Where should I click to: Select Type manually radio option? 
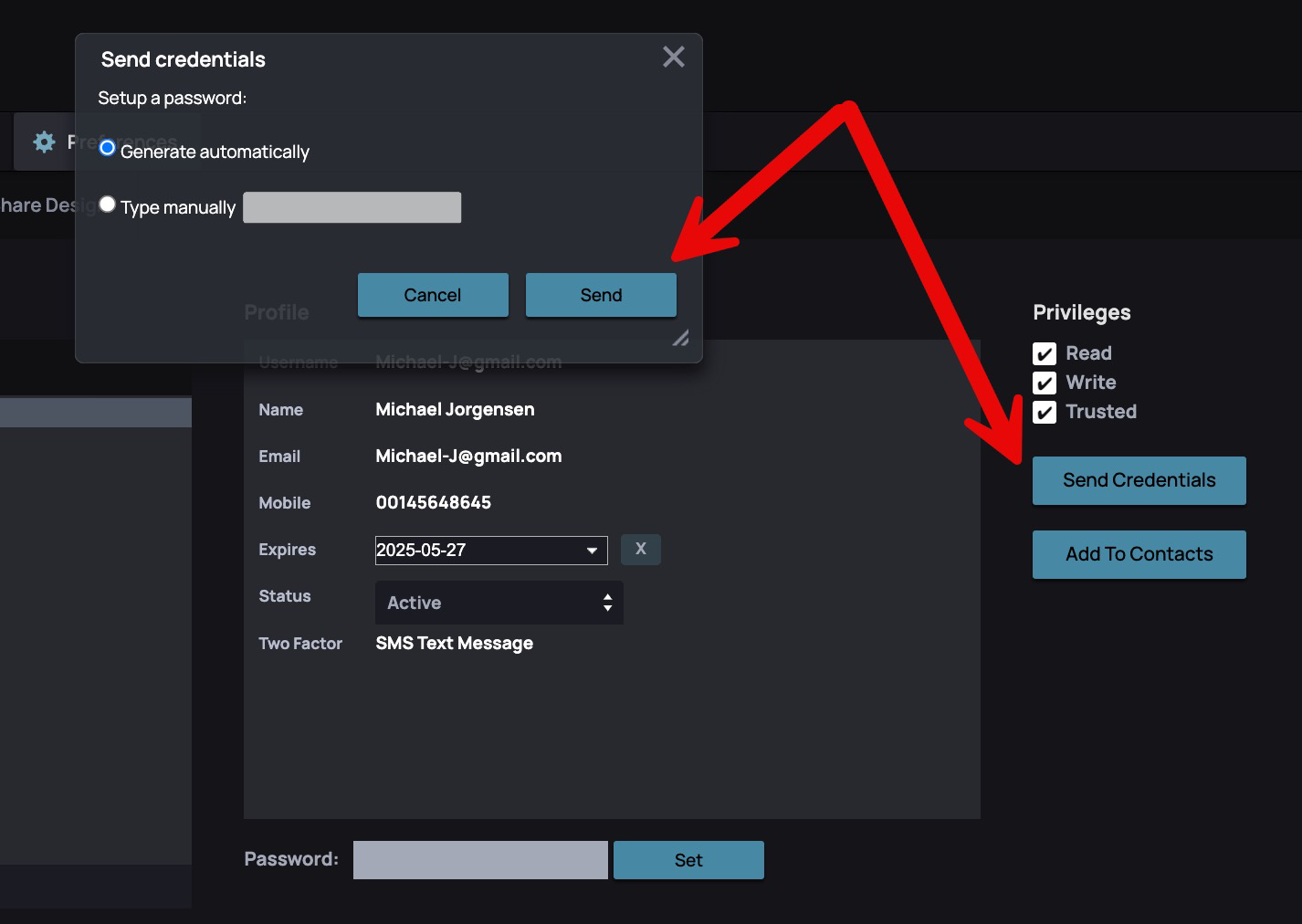[x=108, y=205]
